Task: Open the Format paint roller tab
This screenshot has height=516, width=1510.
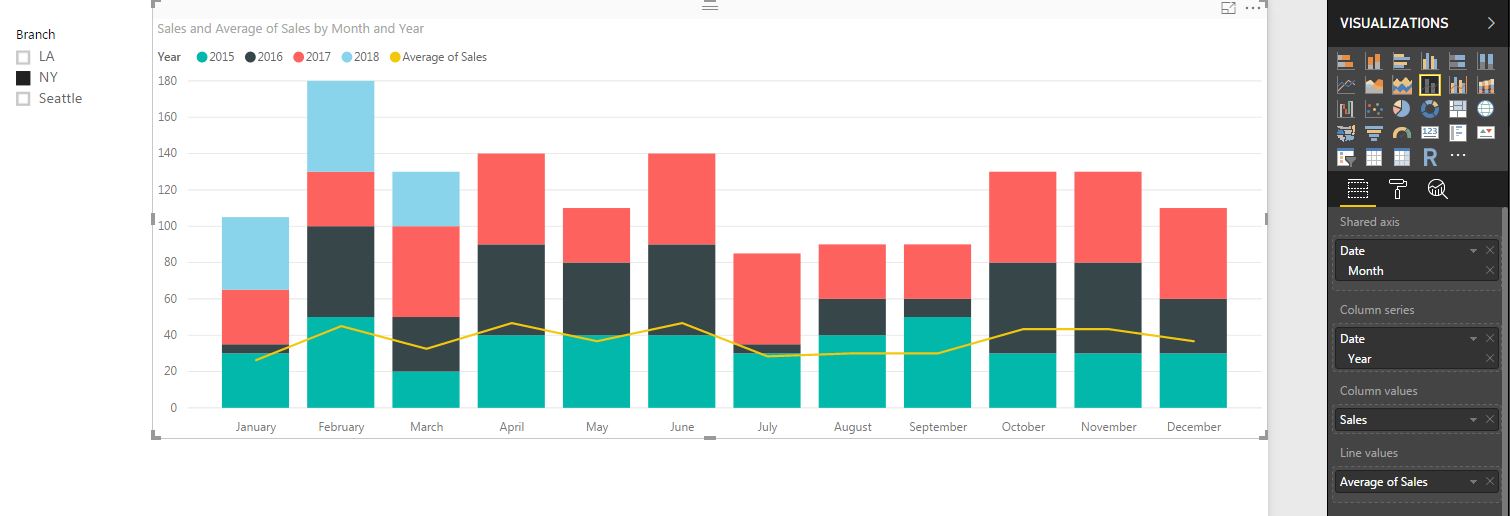Action: [x=1398, y=189]
